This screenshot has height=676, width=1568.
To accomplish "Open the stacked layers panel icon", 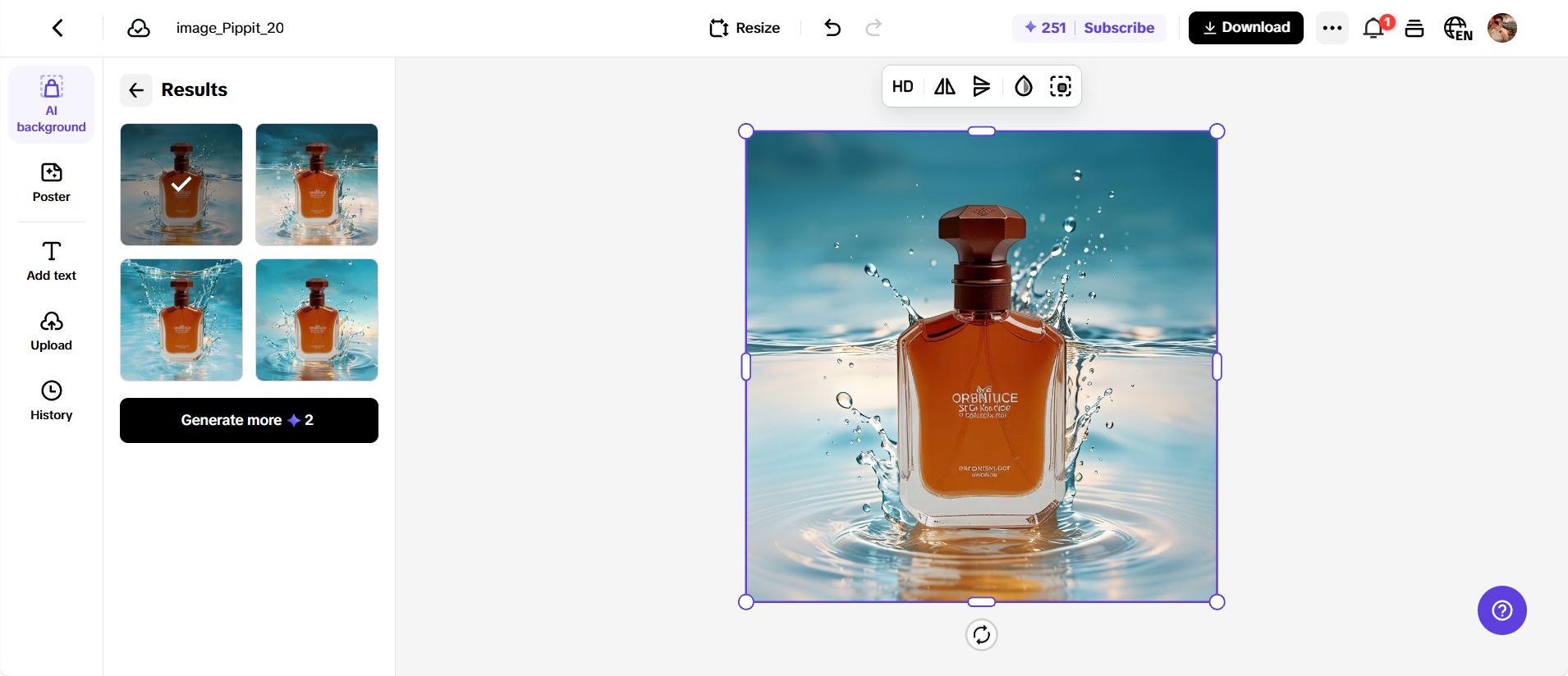I will [x=1414, y=28].
